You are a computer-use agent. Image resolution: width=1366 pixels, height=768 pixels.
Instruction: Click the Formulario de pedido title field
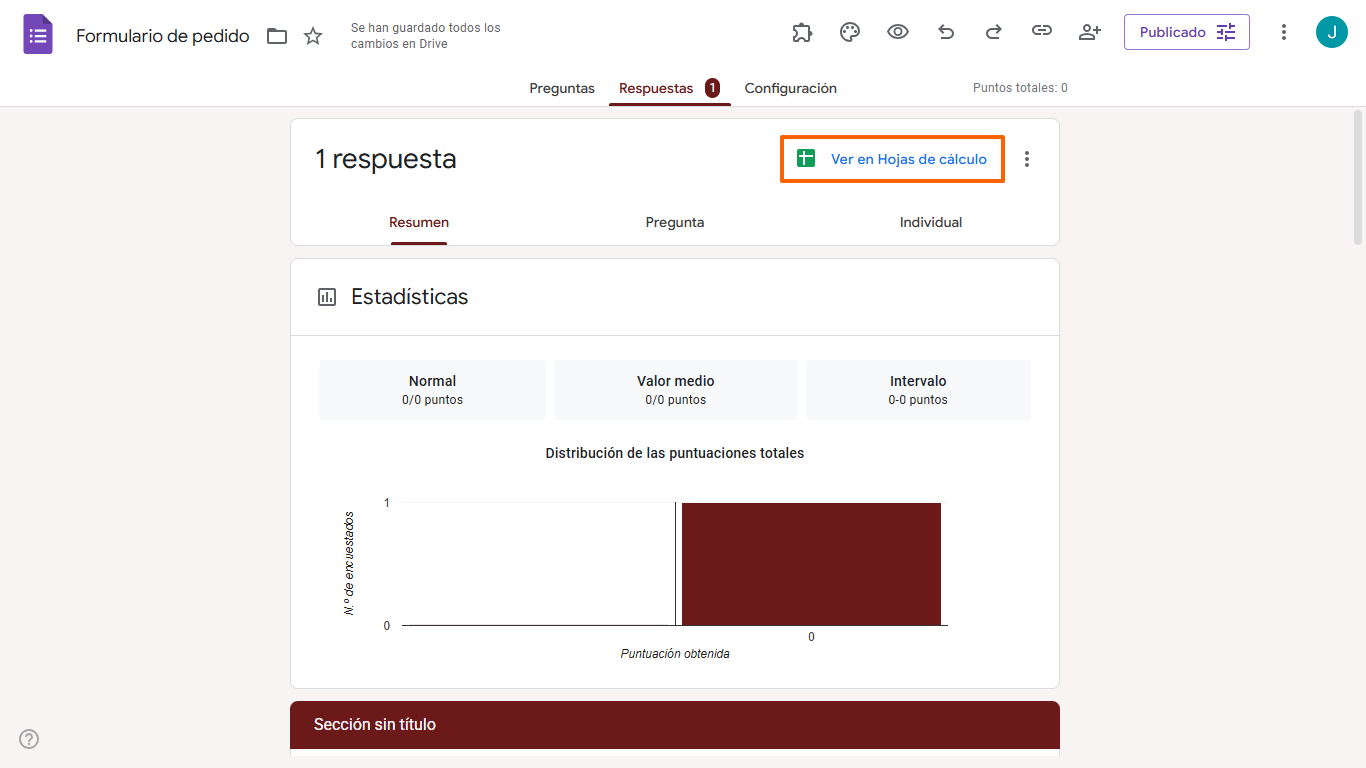(x=163, y=36)
